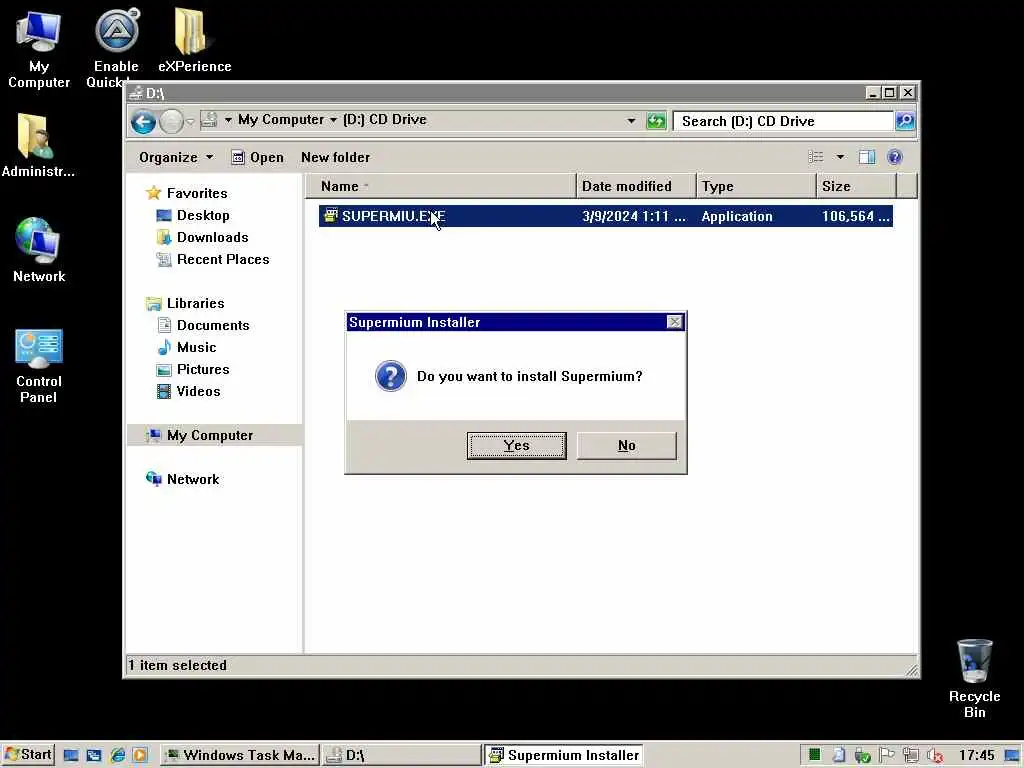Open the Start menu
1024x768 pixels.
[27, 755]
